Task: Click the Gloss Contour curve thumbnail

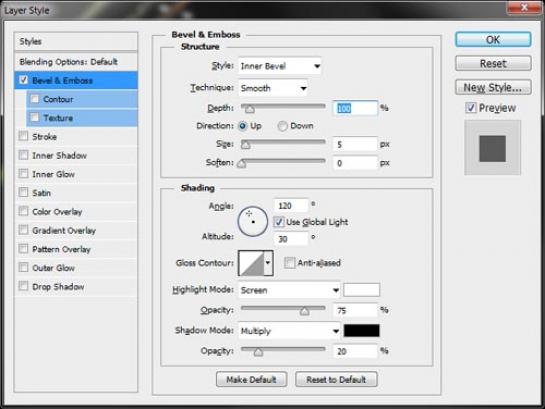Action: click(x=251, y=263)
